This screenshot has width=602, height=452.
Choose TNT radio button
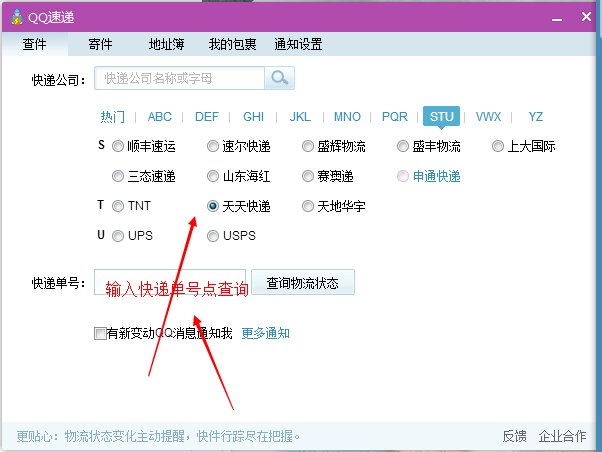(x=117, y=206)
